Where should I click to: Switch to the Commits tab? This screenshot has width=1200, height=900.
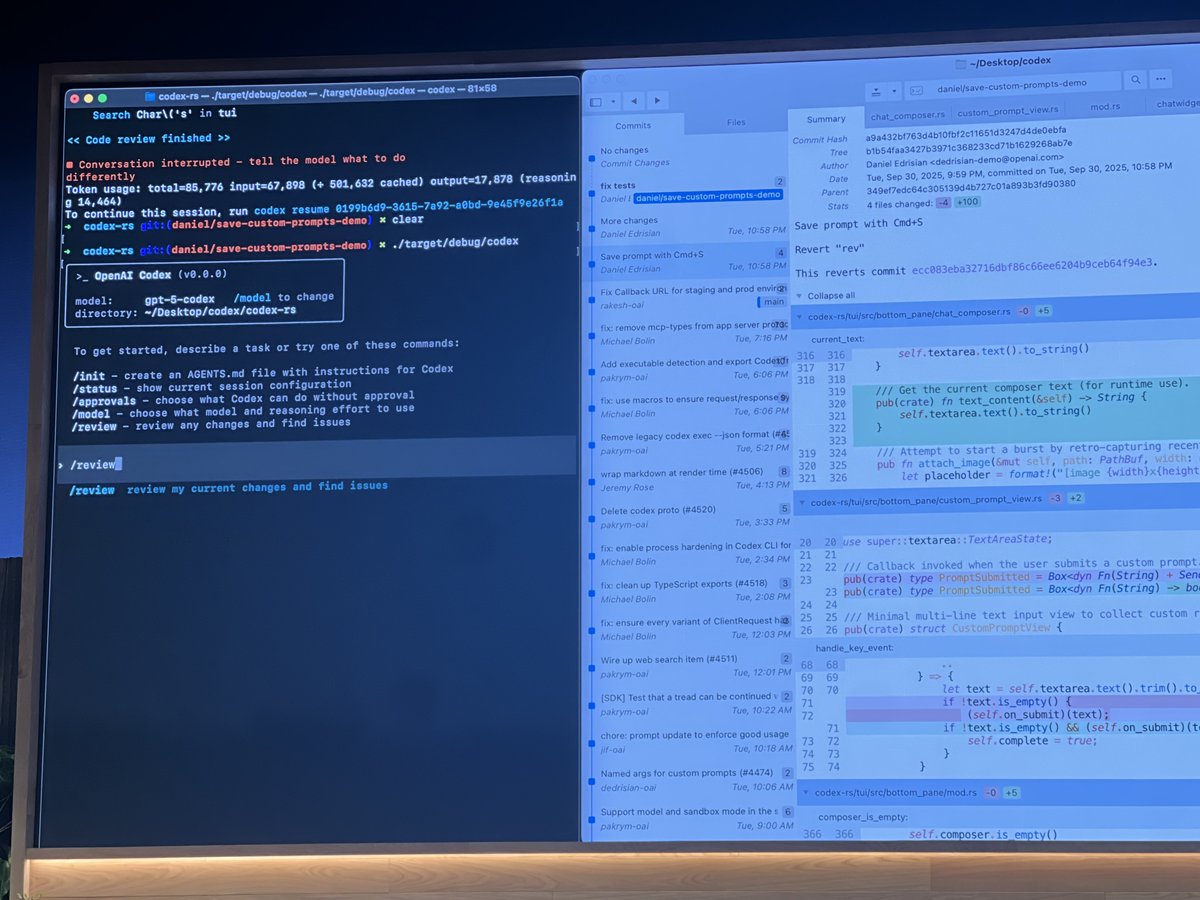click(632, 125)
